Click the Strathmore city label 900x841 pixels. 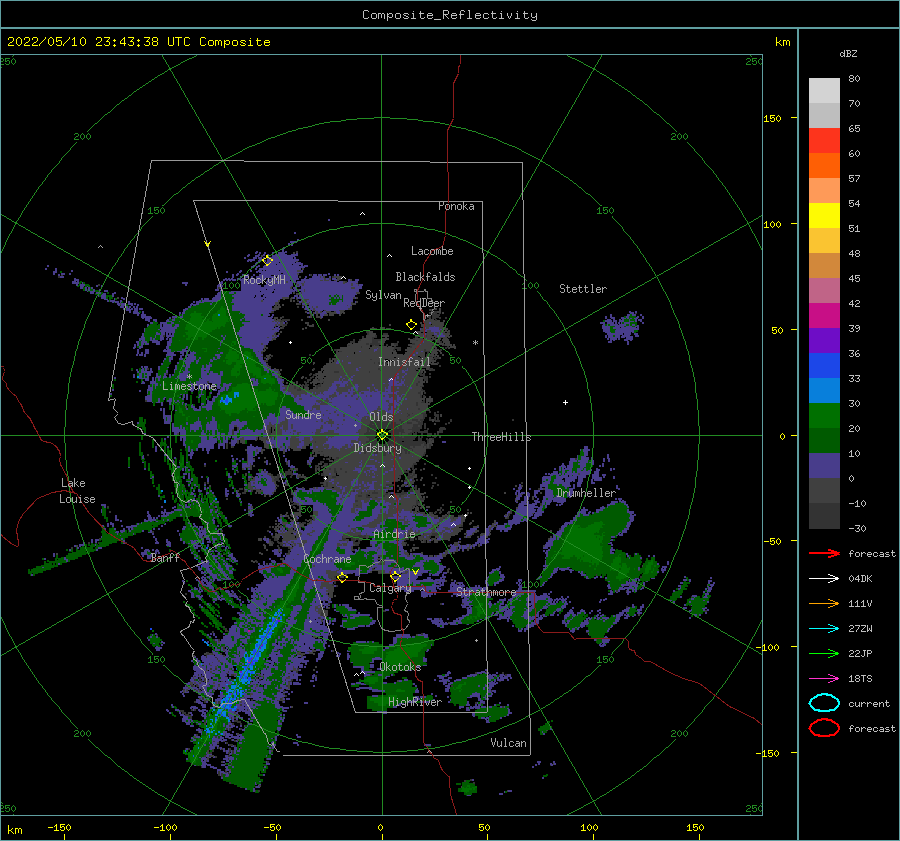point(486,592)
